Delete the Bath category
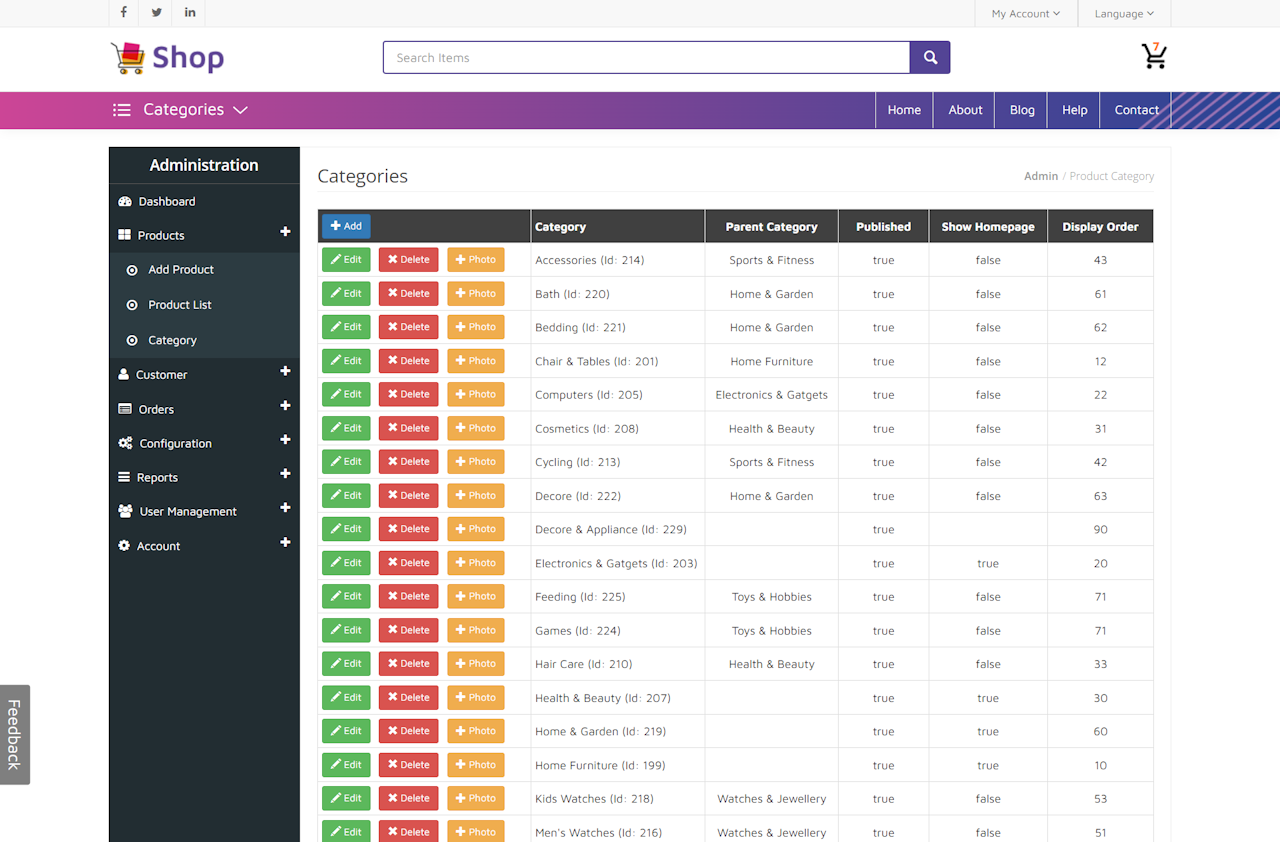This screenshot has height=842, width=1280. (408, 293)
